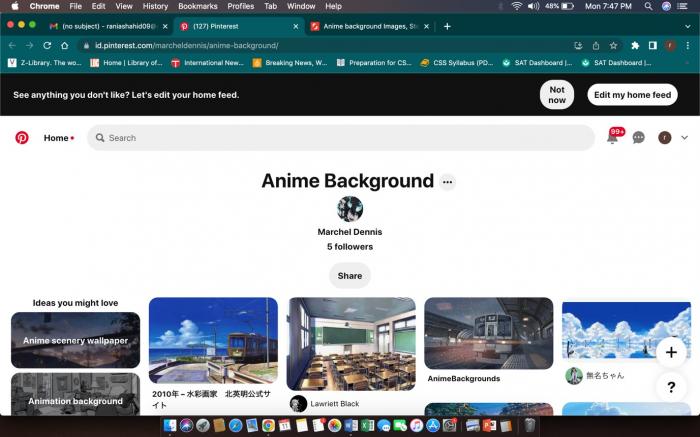Open the Pinterest profile avatar

[x=664, y=137]
